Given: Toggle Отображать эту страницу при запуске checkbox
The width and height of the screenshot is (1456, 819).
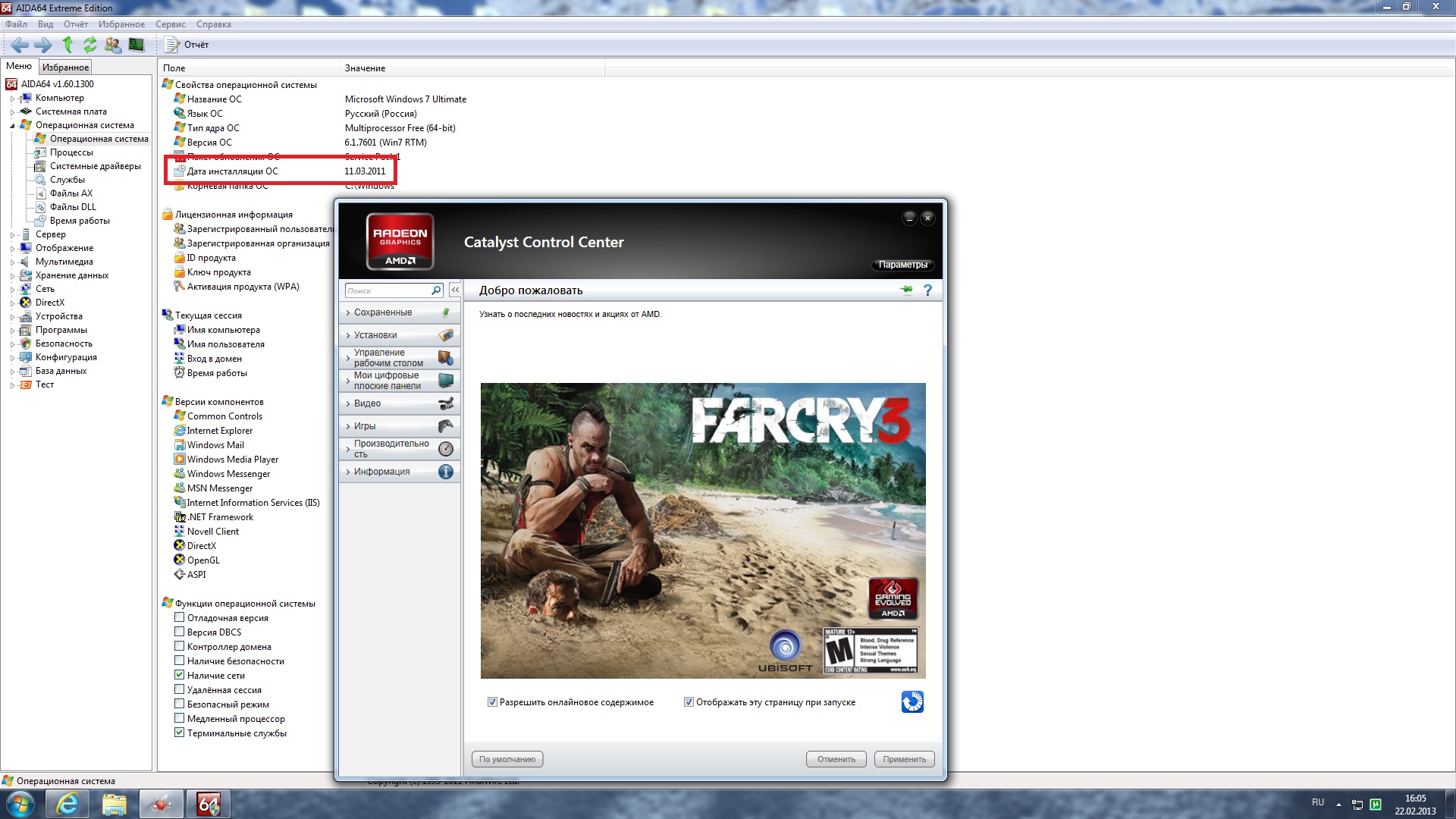Looking at the screenshot, I should (x=689, y=702).
